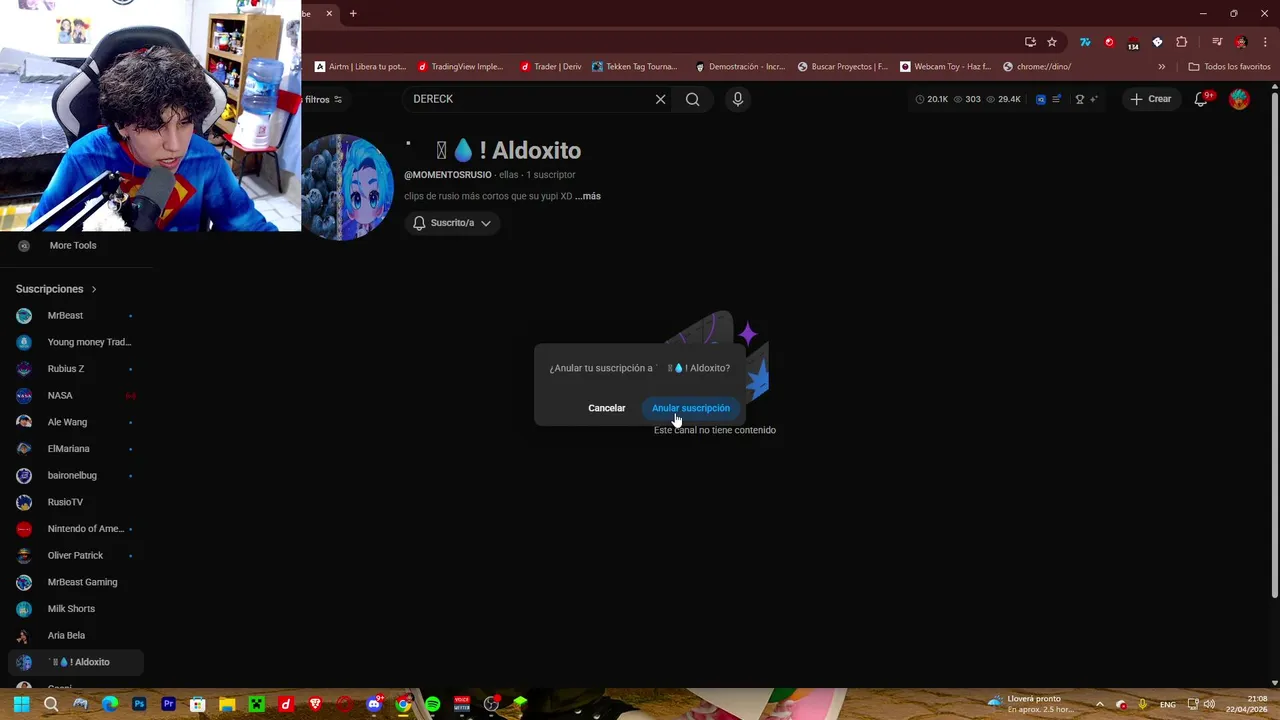Open the filtros options
The height and width of the screenshot is (720, 1280).
tap(323, 99)
